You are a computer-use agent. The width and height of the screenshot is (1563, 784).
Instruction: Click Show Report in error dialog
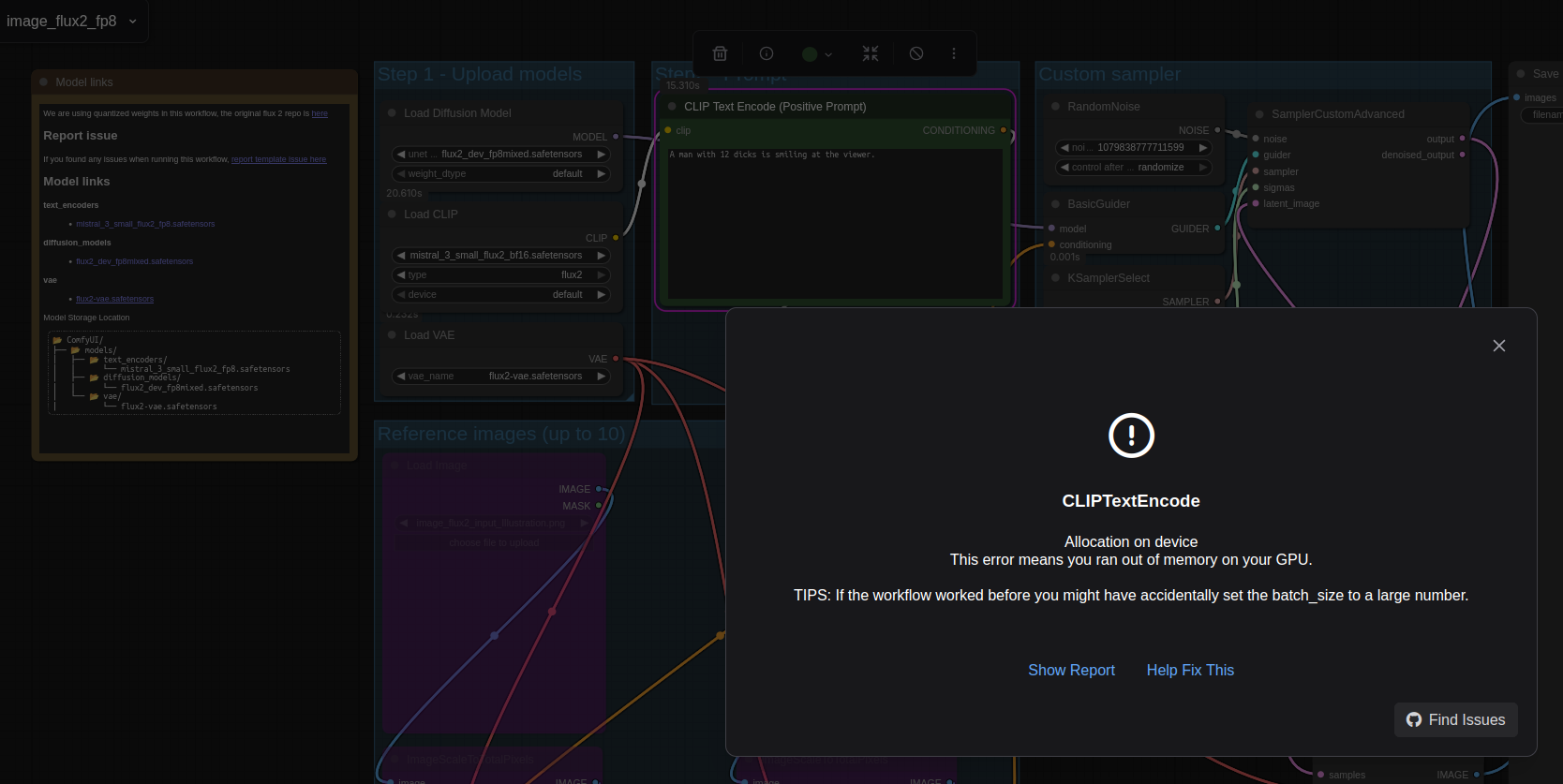(1071, 670)
